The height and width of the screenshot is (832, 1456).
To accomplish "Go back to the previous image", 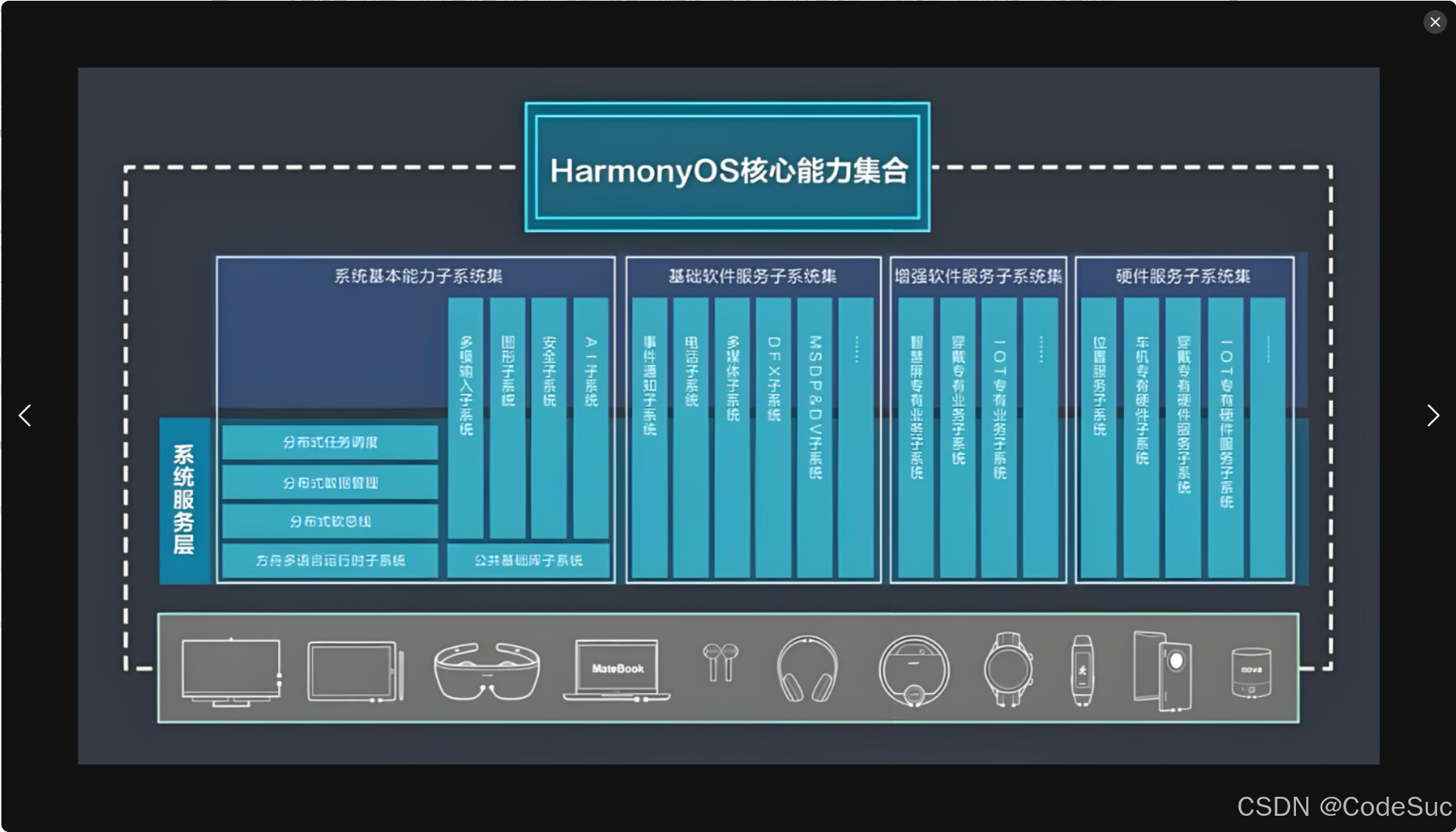I will click(x=24, y=416).
